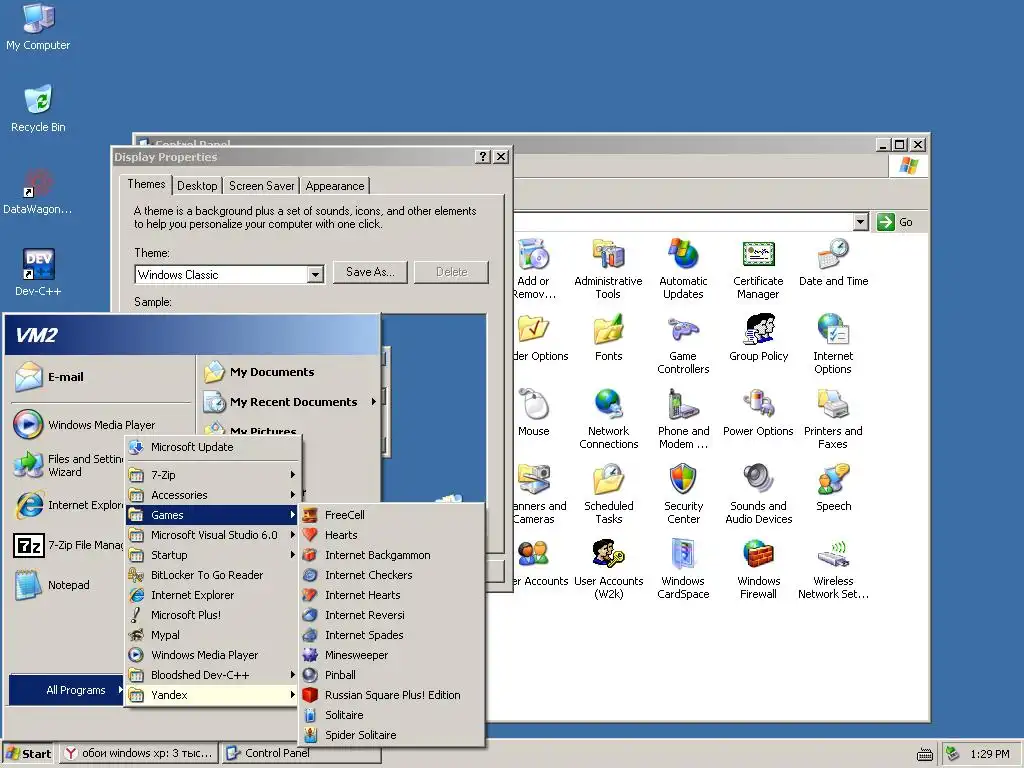Open Phone and Modem icon
The width and height of the screenshot is (1024, 768).
click(x=683, y=419)
